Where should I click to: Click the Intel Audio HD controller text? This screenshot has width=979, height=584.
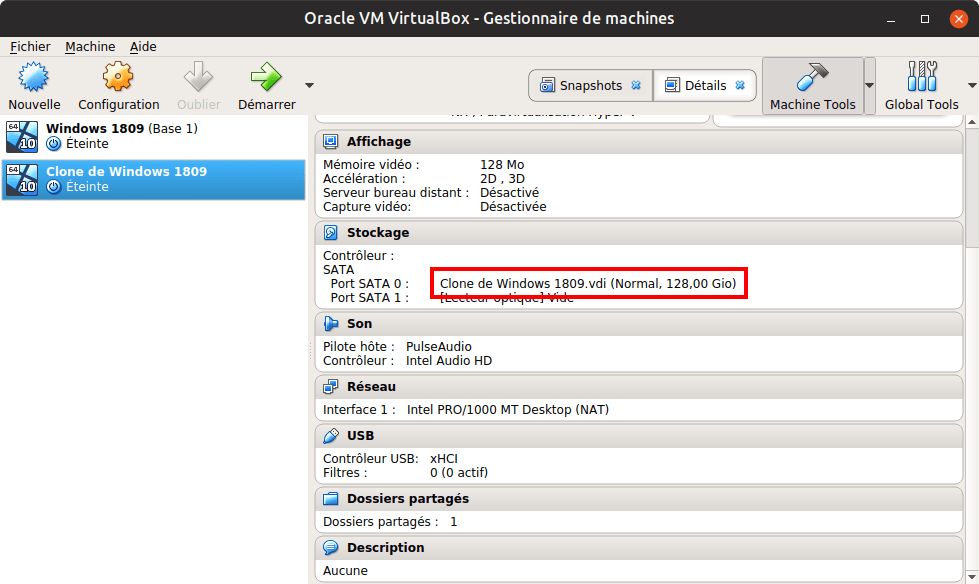449,361
